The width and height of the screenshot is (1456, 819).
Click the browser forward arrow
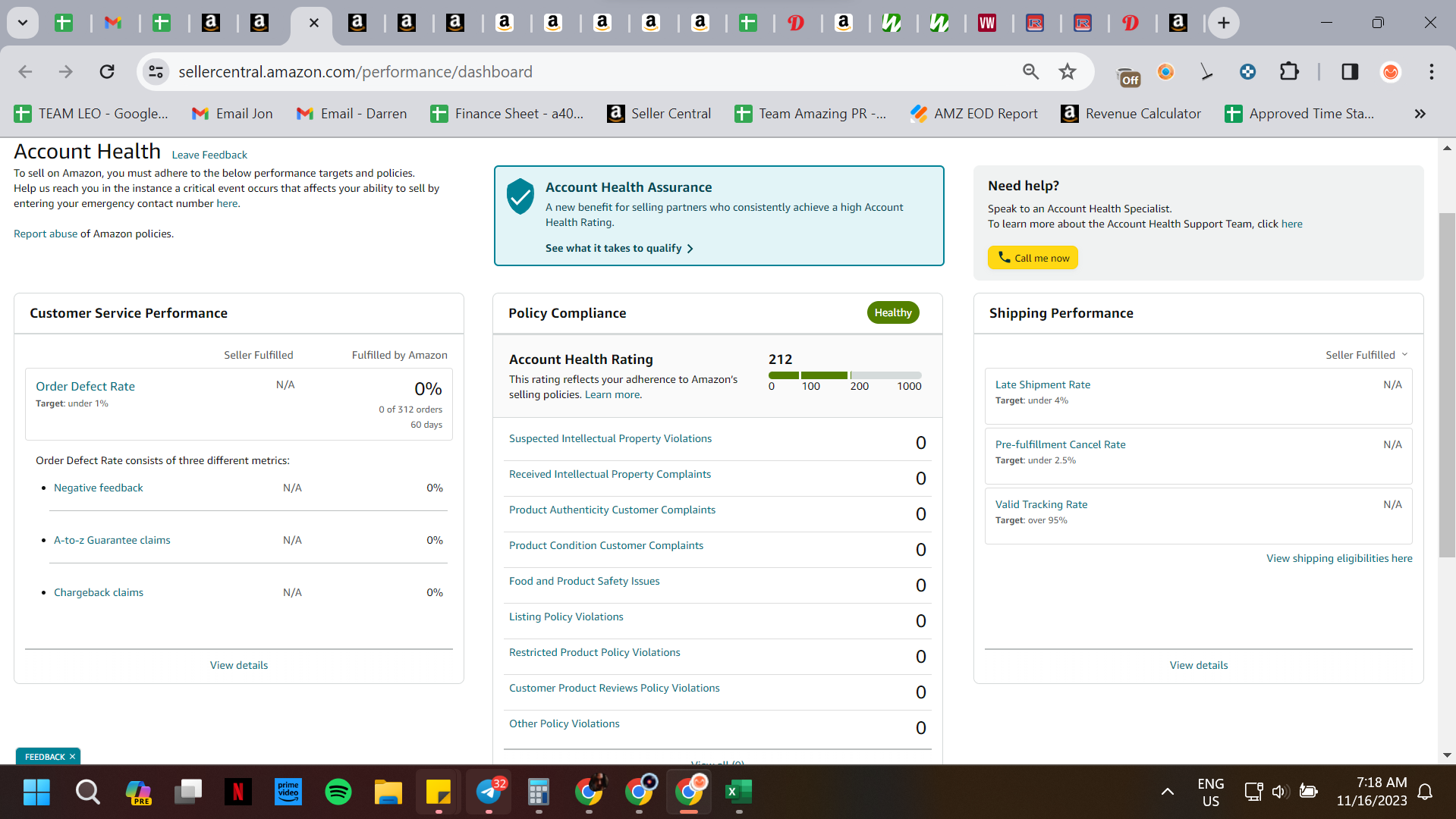[x=66, y=72]
